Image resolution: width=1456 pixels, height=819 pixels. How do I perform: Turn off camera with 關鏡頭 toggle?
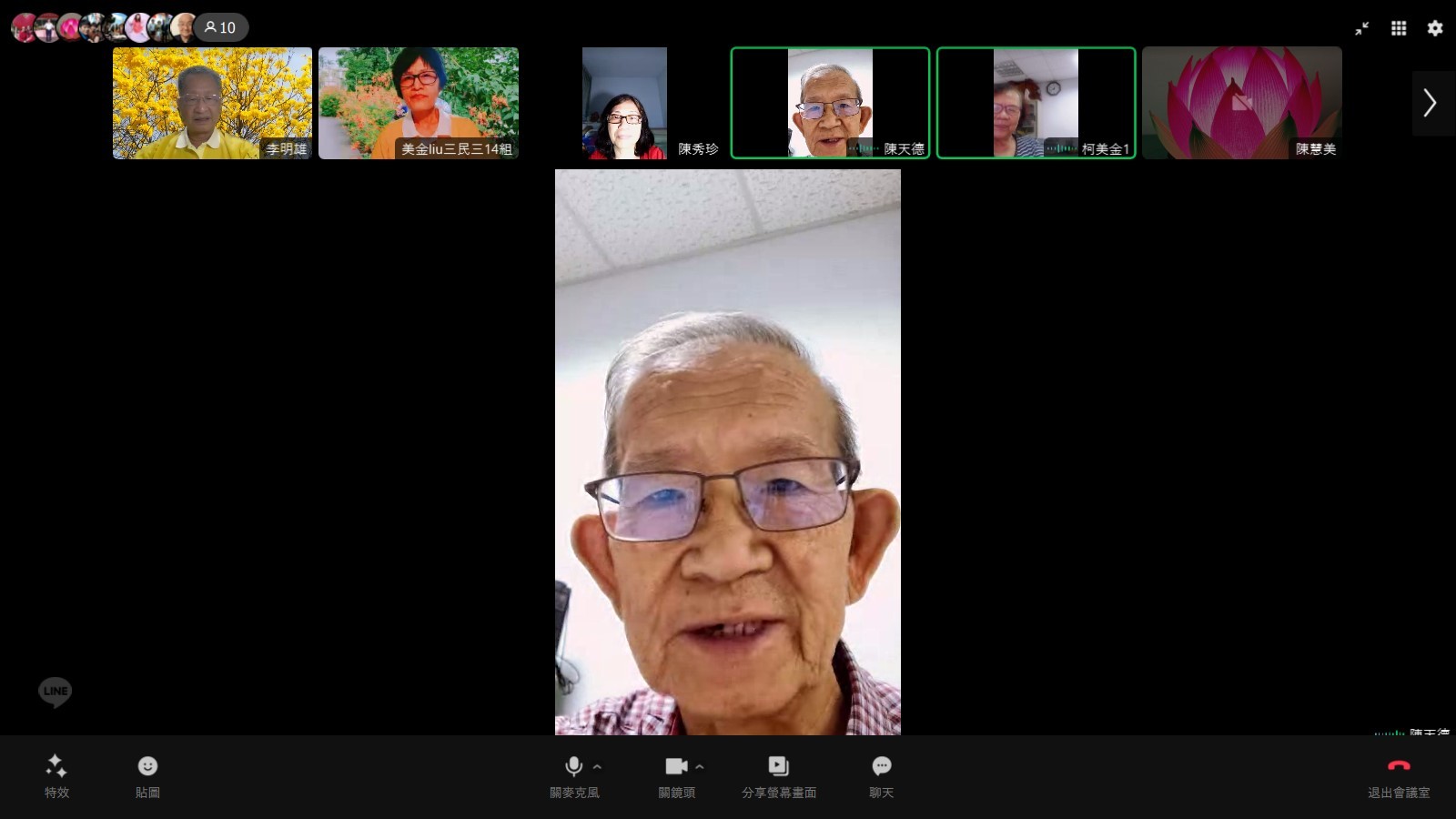click(x=676, y=766)
